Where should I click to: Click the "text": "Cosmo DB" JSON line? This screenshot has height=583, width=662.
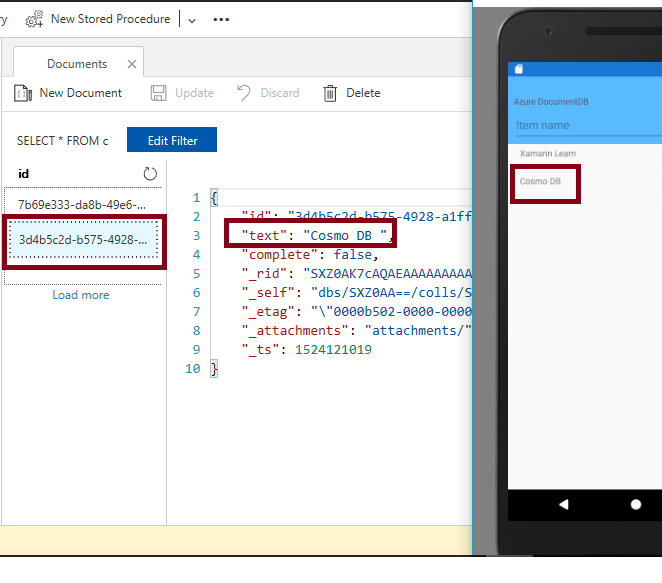tap(315, 236)
